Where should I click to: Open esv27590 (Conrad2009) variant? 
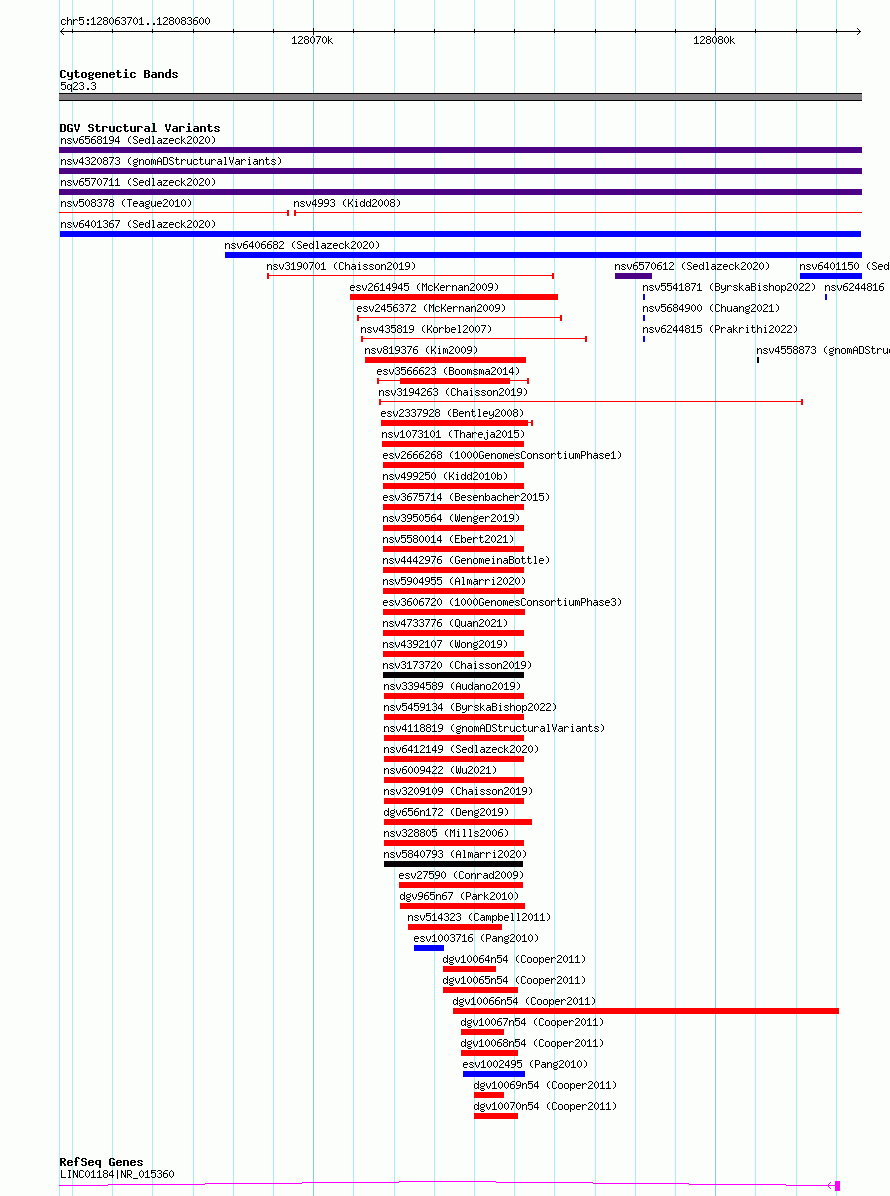pyautogui.click(x=461, y=876)
